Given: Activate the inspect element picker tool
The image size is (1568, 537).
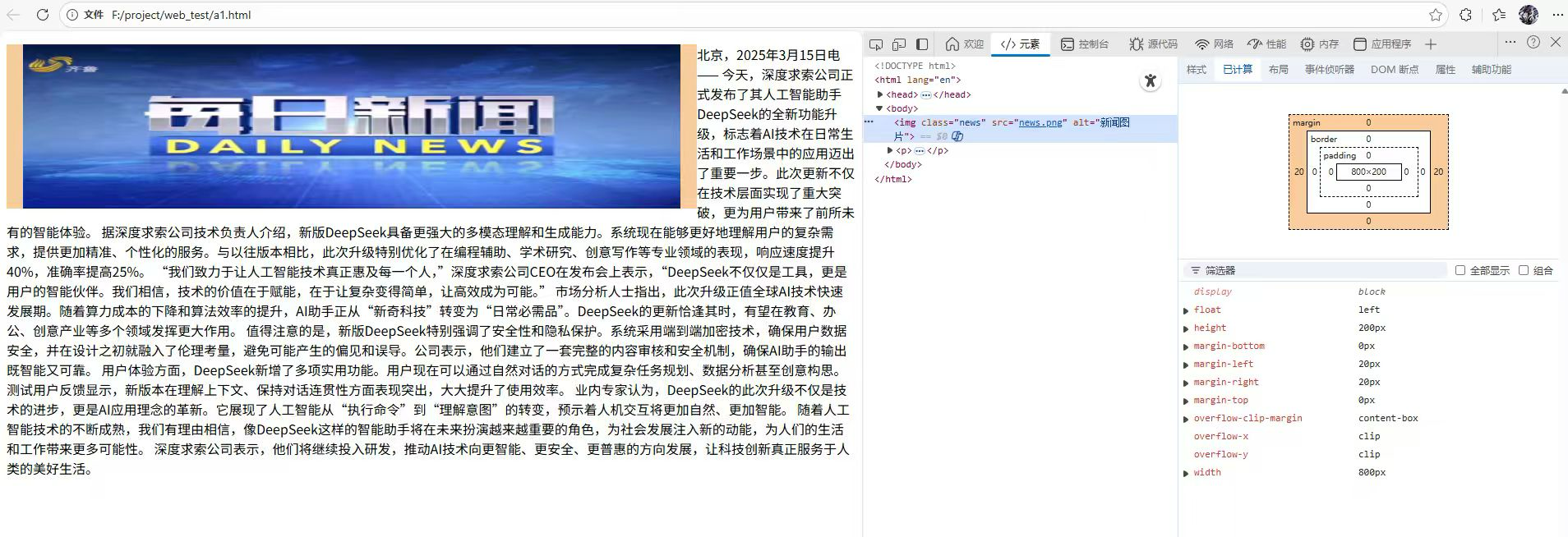Looking at the screenshot, I should [x=876, y=44].
